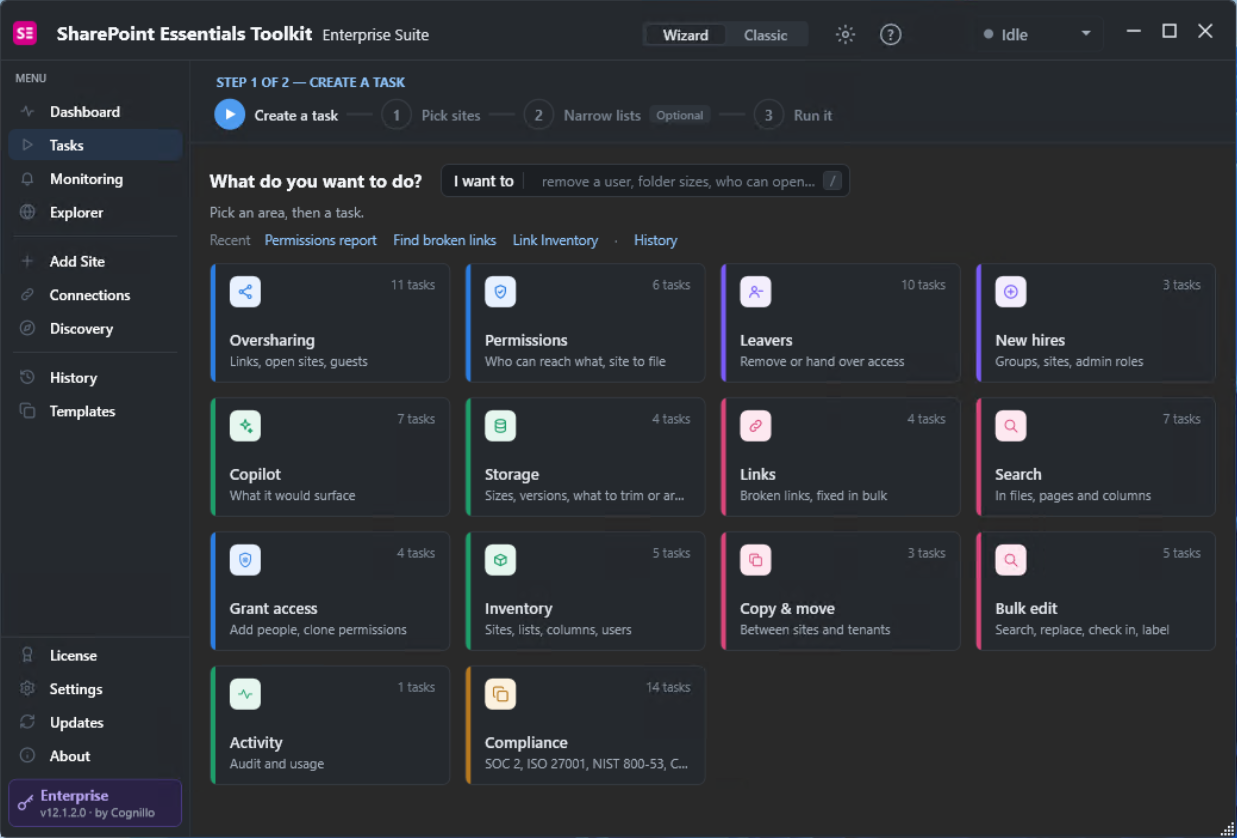1237x838 pixels.
Task: Click the Add Site plus icon
Action: pyautogui.click(x=28, y=261)
